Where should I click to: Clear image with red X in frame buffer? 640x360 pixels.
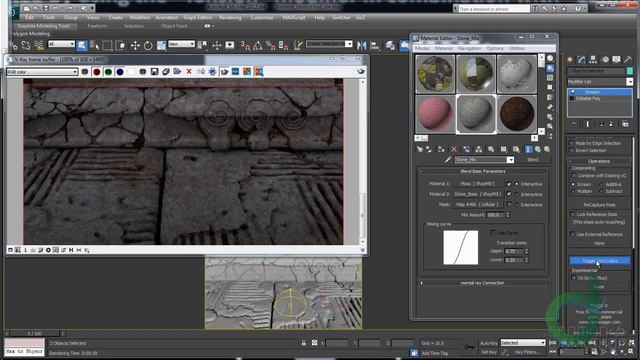(x=189, y=72)
